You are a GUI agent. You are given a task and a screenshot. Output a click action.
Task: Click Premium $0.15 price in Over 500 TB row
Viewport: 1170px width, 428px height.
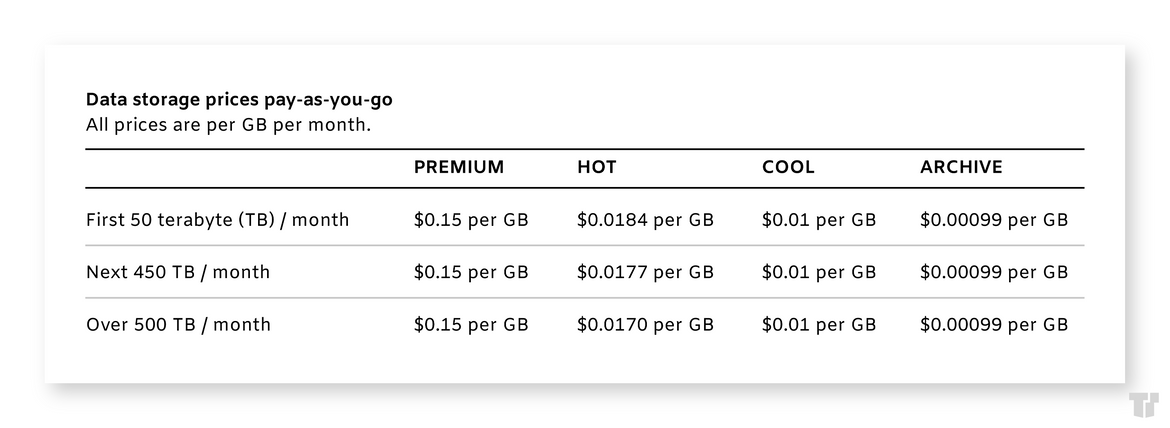pos(472,324)
